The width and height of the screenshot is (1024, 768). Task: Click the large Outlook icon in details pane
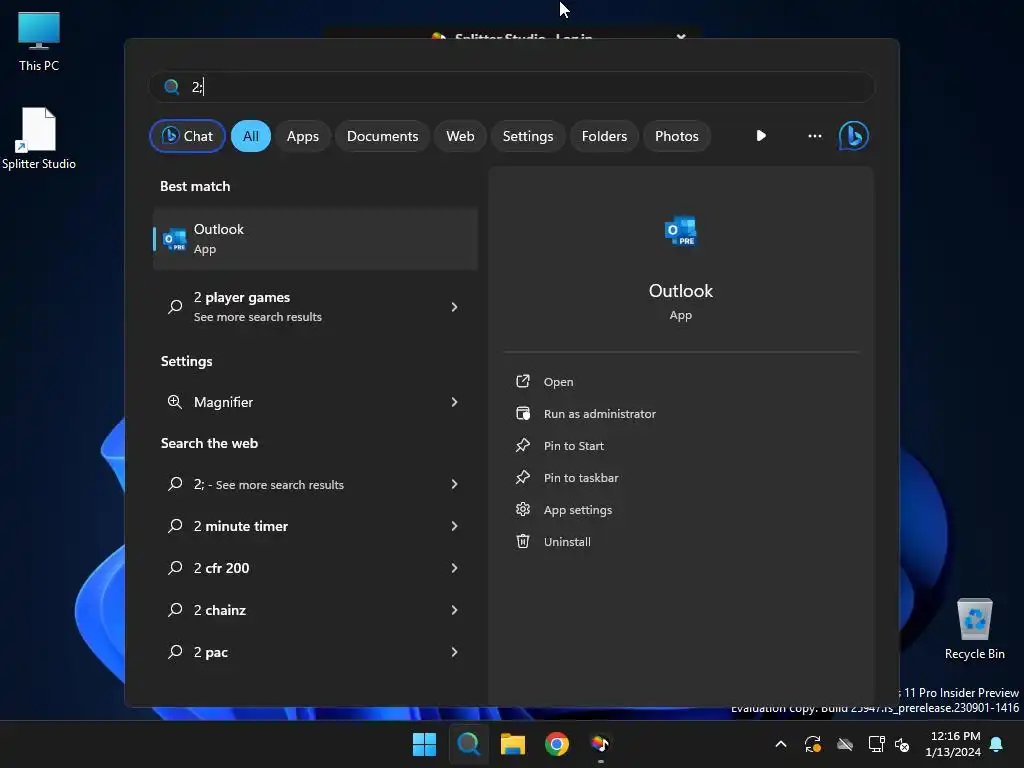pos(680,231)
